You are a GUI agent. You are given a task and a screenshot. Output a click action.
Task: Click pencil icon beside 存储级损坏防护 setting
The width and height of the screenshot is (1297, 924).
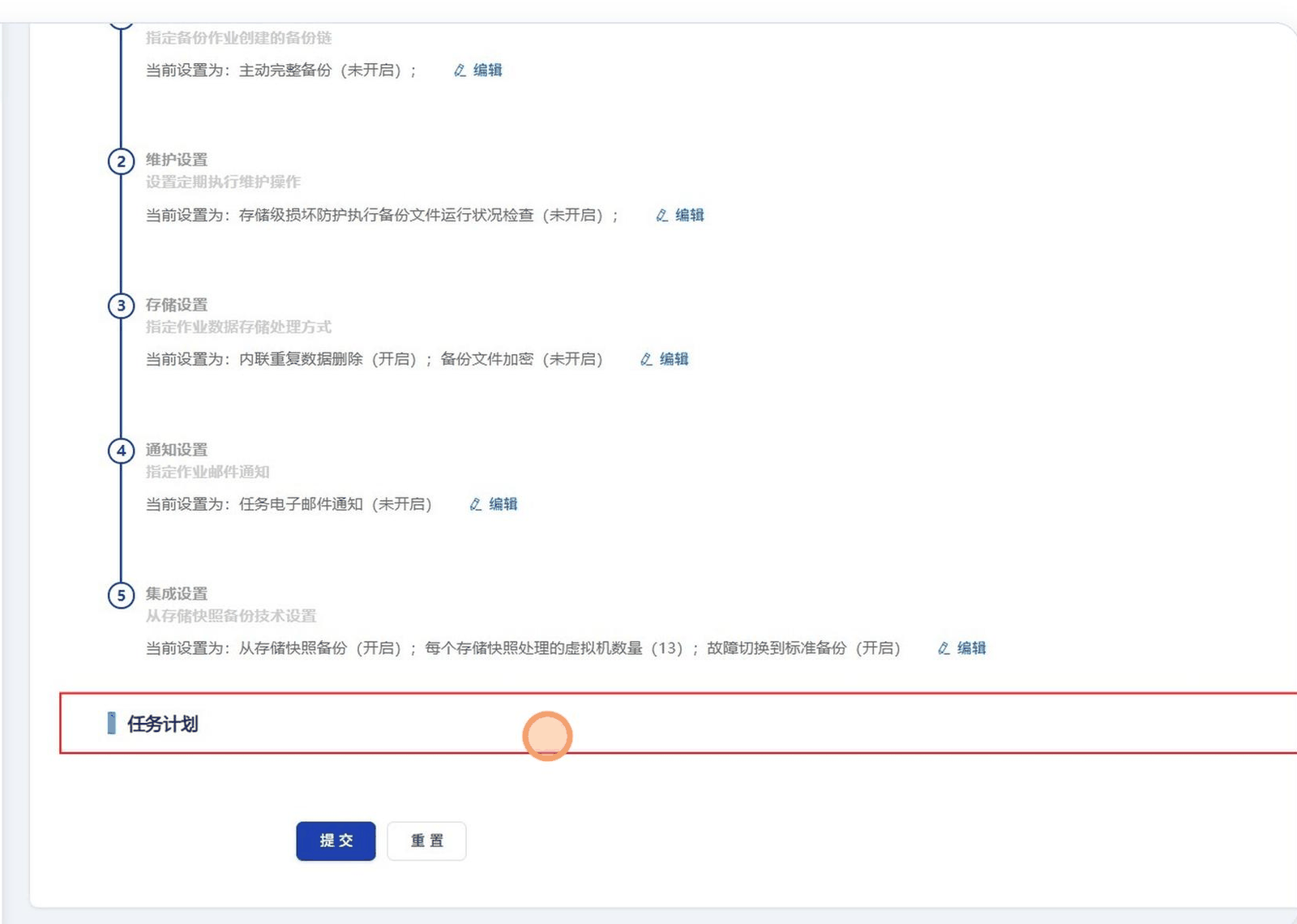pyautogui.click(x=661, y=216)
